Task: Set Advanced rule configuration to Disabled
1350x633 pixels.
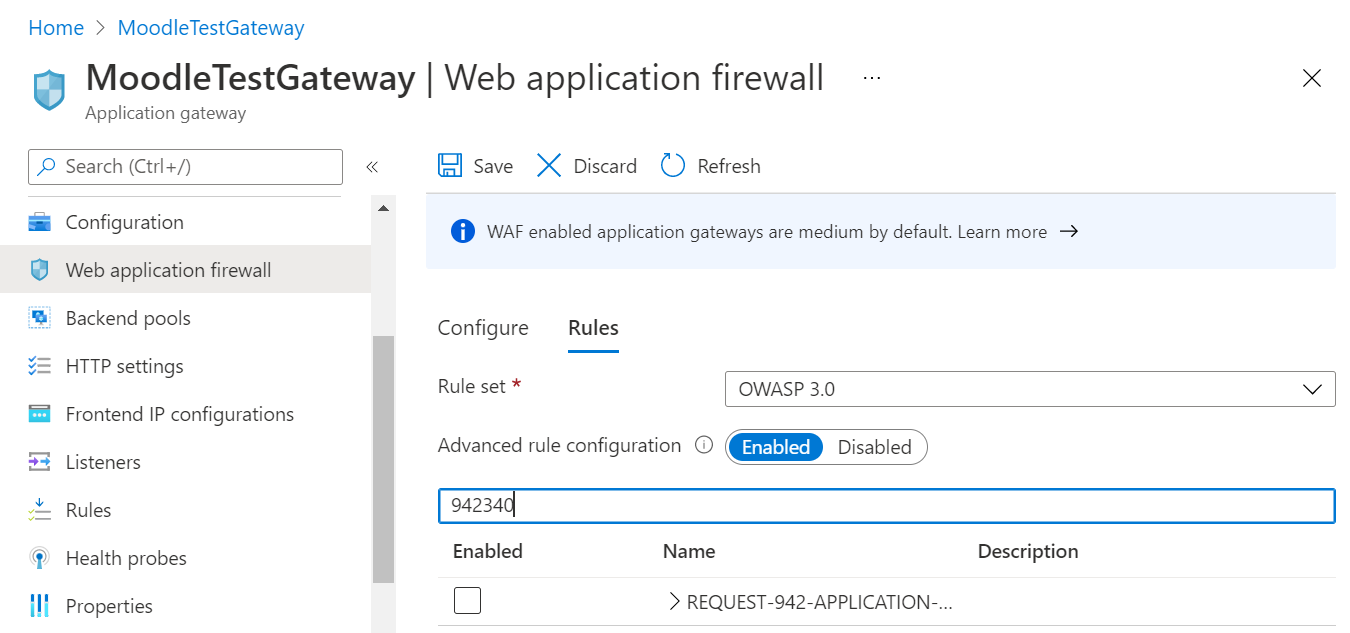Action: click(874, 447)
